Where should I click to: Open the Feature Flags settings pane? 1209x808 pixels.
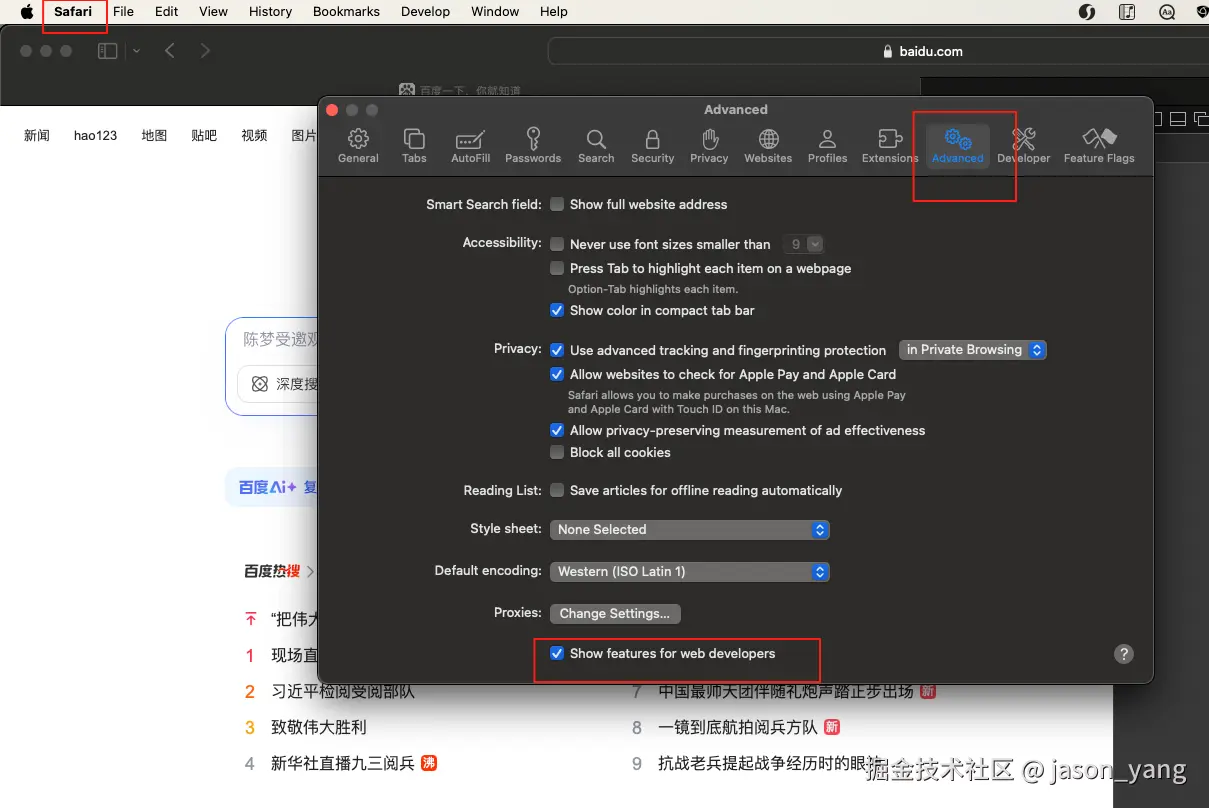tap(1099, 146)
